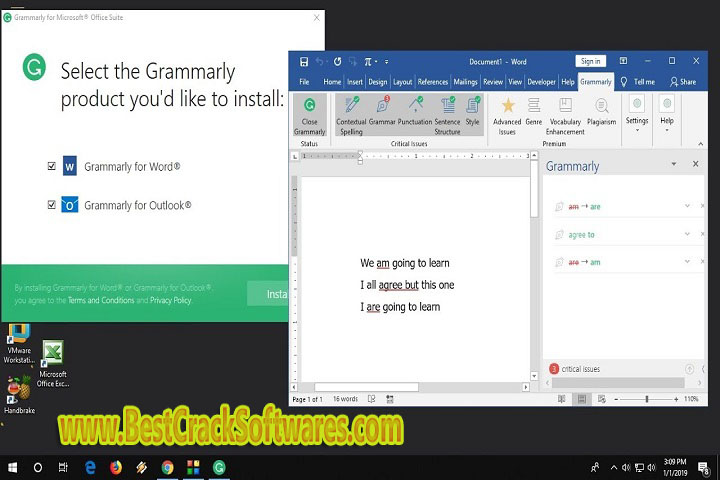
Task: Click the proofing status icon in status bar
Action: click(x=371, y=399)
